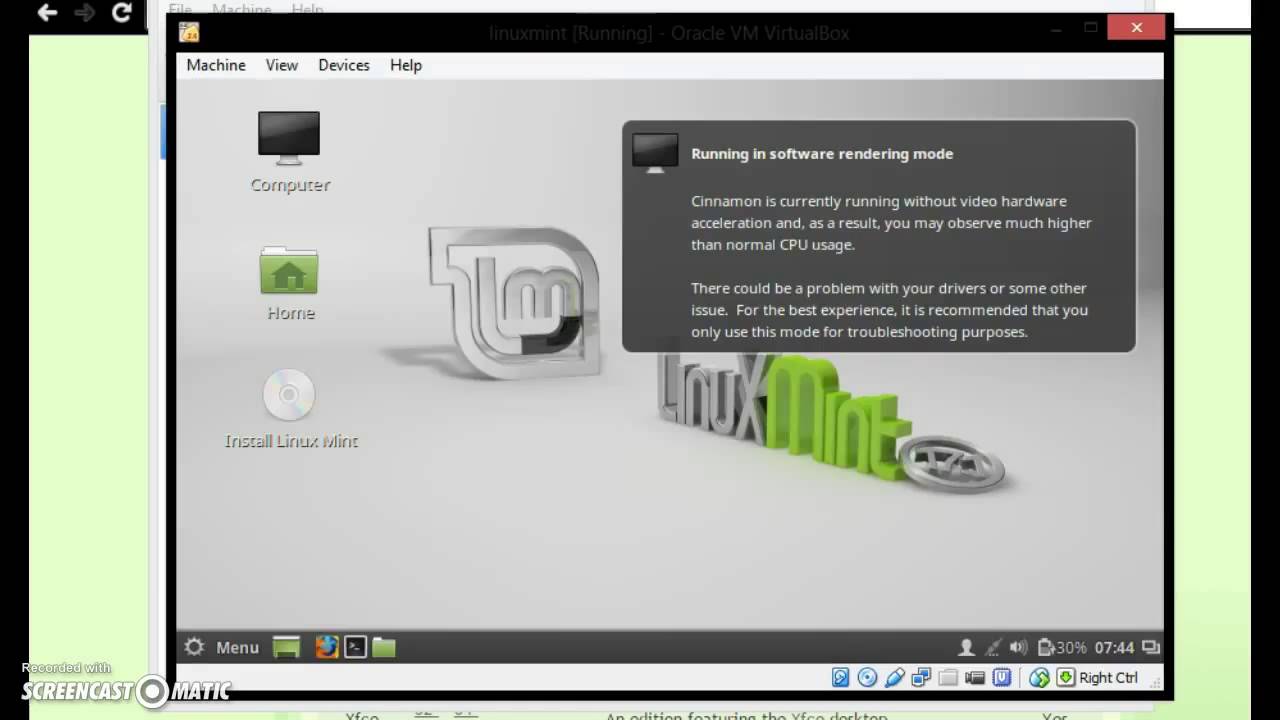
Task: Launch Firefox from the Mint panel
Action: point(327,647)
